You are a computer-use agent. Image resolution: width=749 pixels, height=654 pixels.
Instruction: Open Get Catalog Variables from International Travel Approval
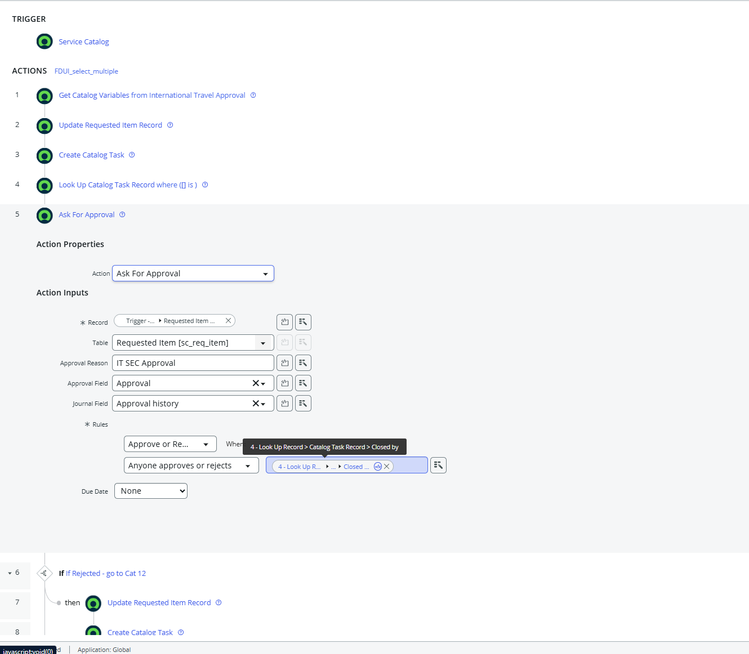(x=152, y=95)
